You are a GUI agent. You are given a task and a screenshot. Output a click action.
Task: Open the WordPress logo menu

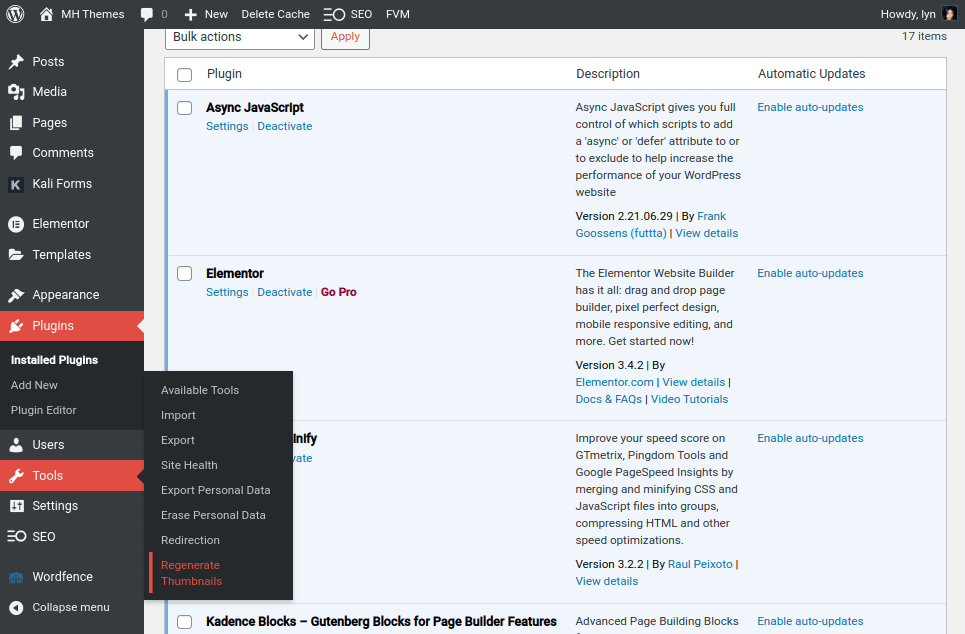pos(15,14)
